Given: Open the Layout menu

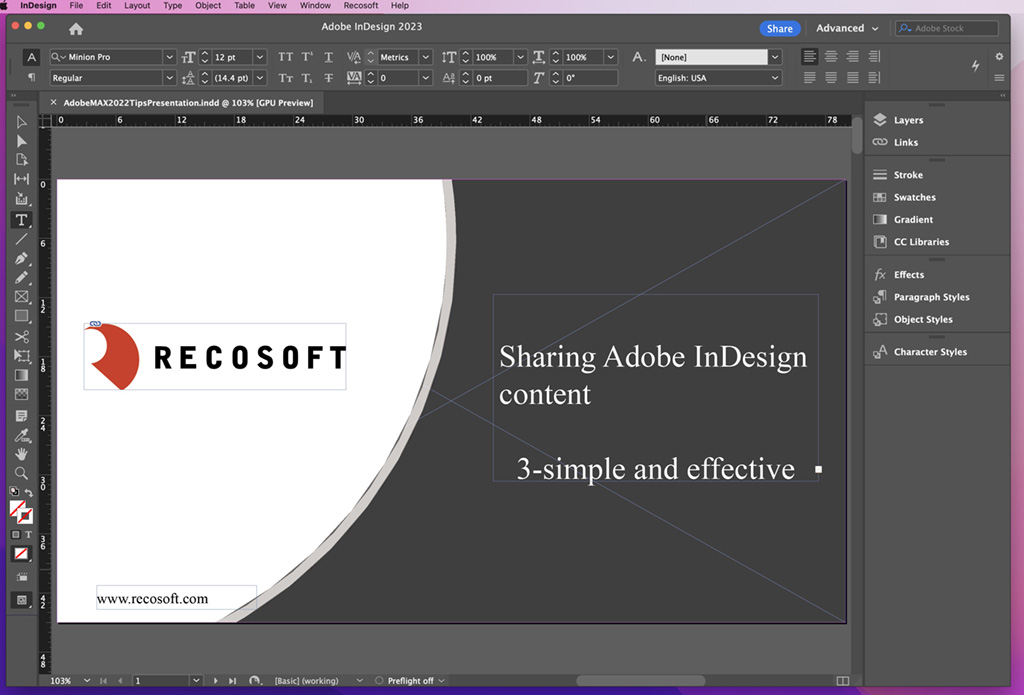Looking at the screenshot, I should point(137,6).
